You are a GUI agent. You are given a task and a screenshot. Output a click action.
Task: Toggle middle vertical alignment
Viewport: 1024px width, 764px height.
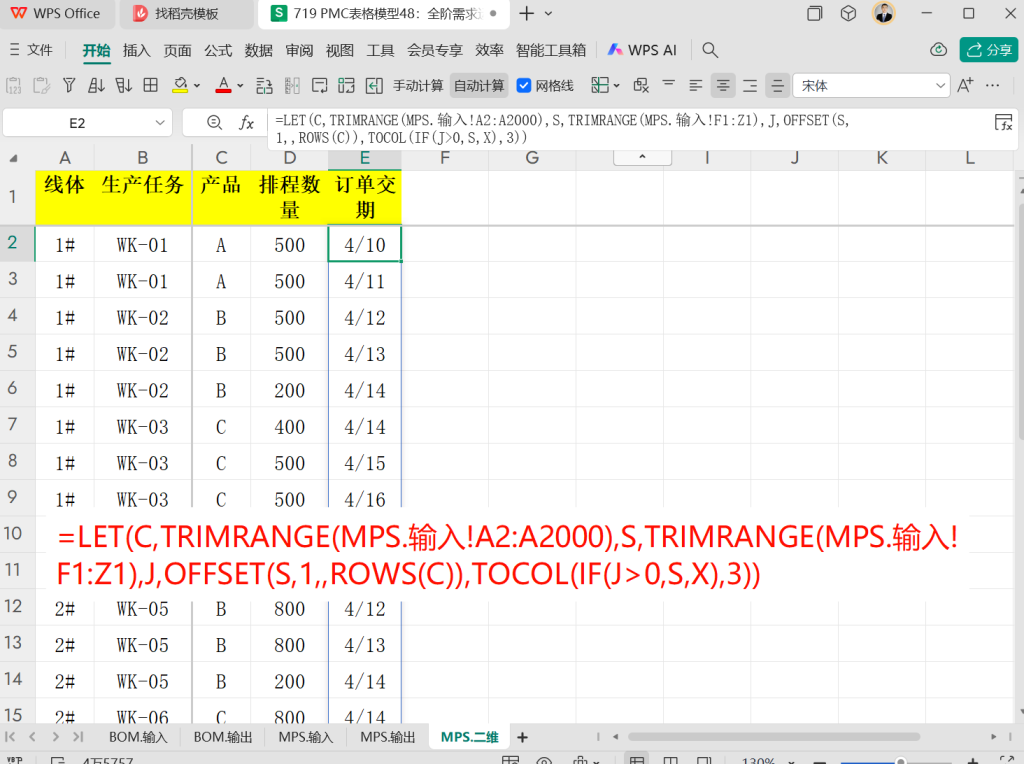(x=777, y=86)
